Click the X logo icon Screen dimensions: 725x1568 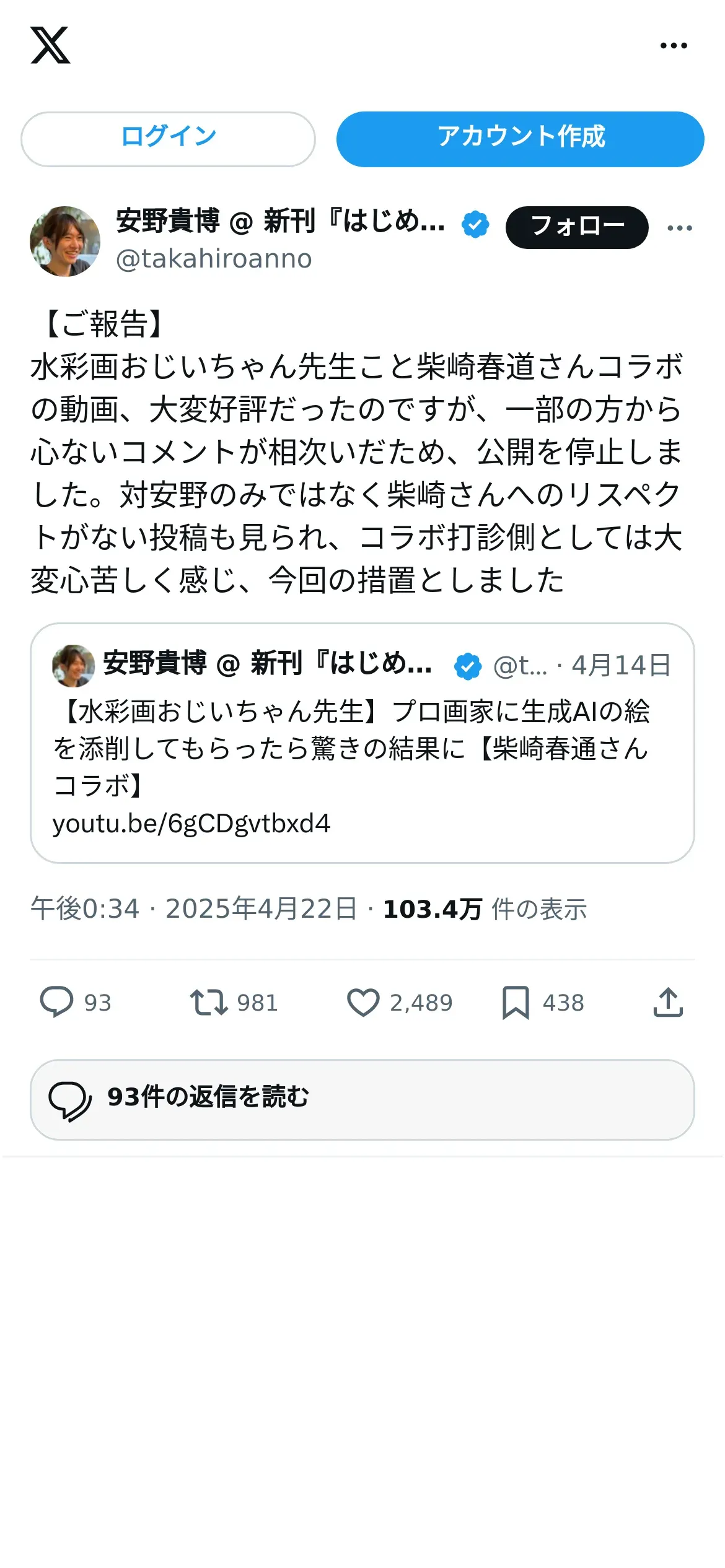(x=50, y=45)
